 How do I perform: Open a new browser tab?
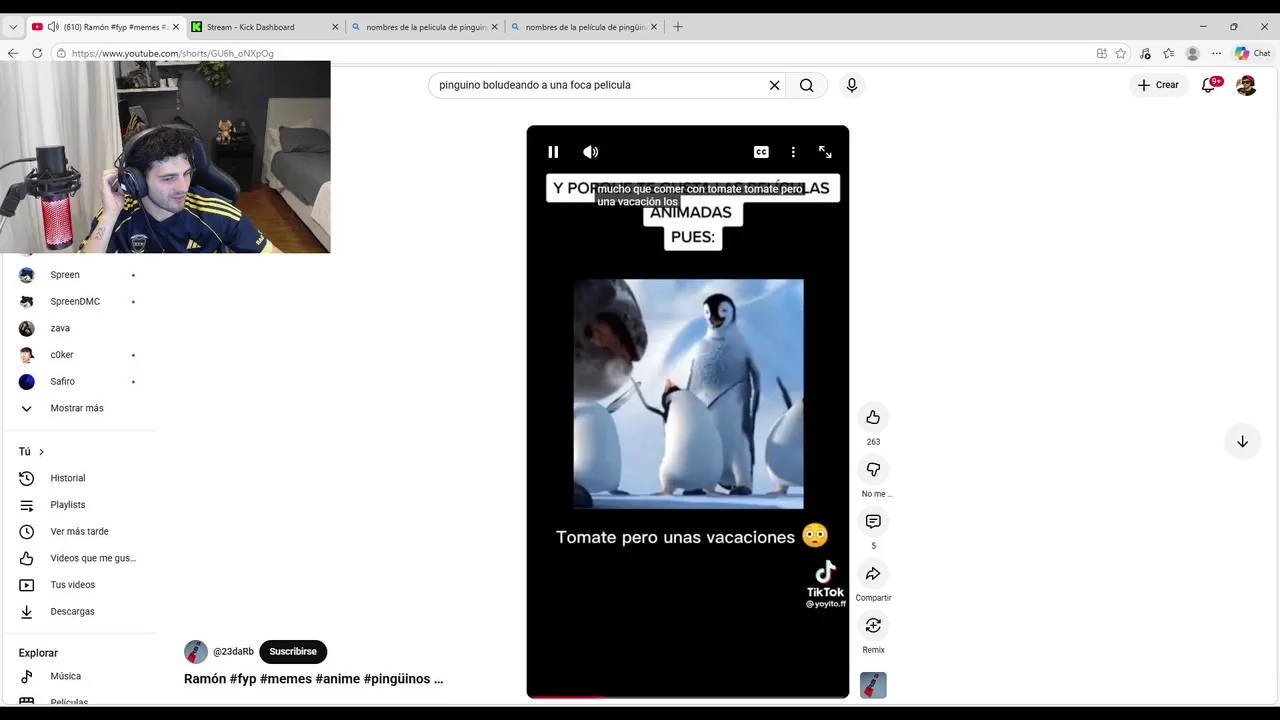point(677,27)
